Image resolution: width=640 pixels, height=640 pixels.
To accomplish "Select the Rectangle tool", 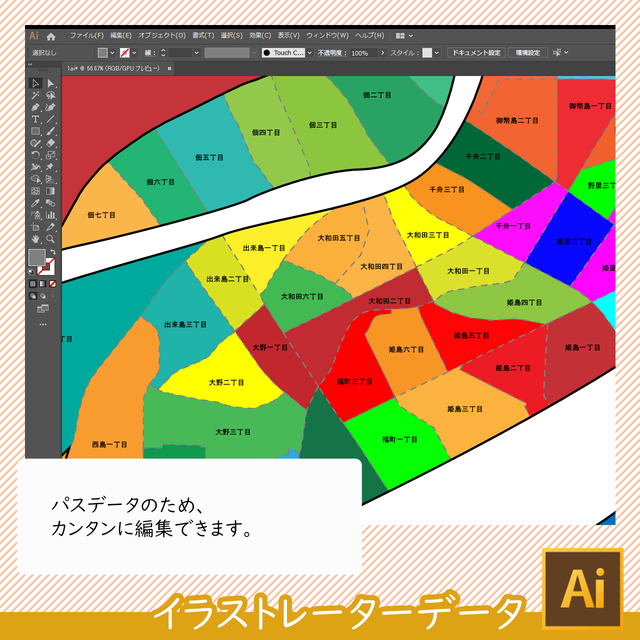I will (x=36, y=131).
